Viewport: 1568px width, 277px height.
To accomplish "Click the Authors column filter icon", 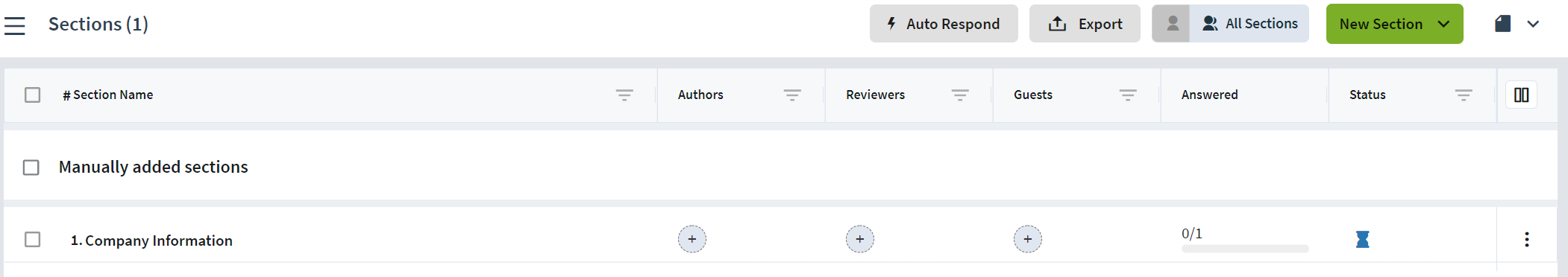I will click(792, 95).
